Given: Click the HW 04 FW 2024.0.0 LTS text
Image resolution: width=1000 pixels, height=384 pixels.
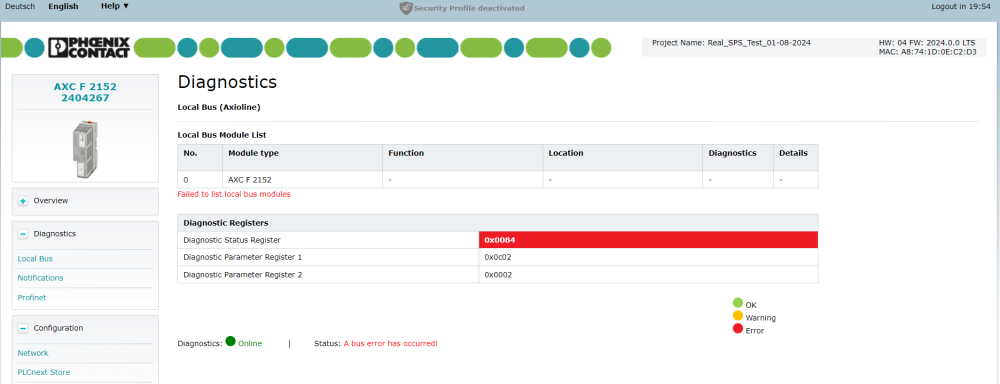Looking at the screenshot, I should point(927,43).
